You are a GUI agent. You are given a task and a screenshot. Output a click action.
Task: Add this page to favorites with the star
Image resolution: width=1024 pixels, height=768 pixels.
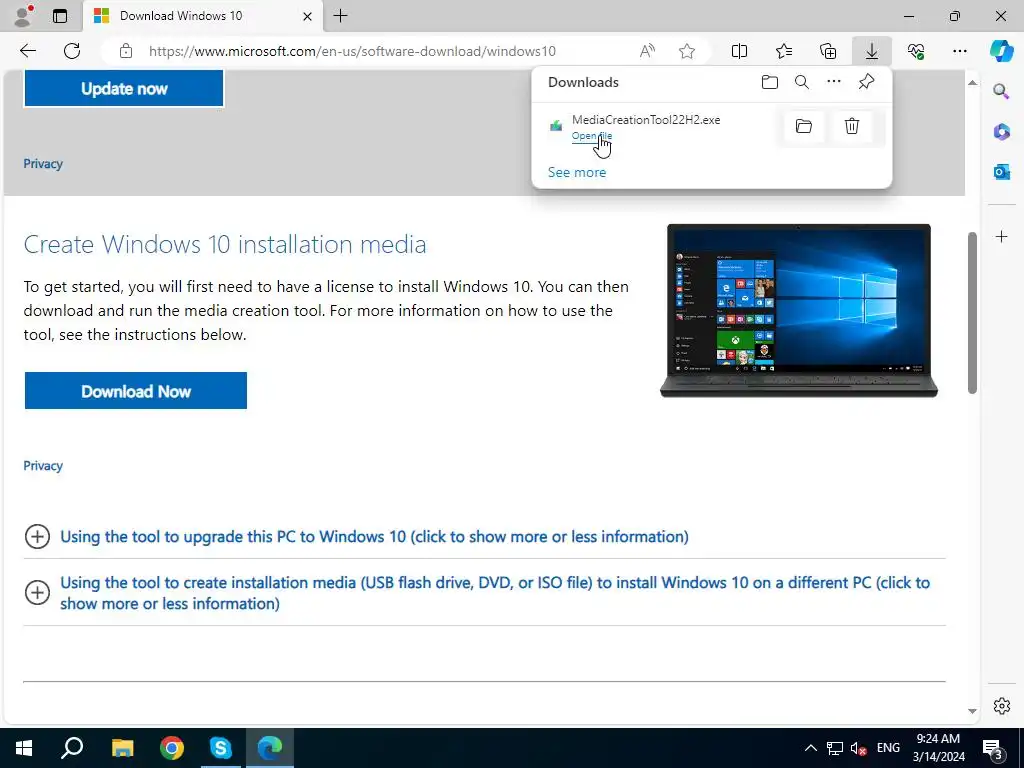point(687,51)
